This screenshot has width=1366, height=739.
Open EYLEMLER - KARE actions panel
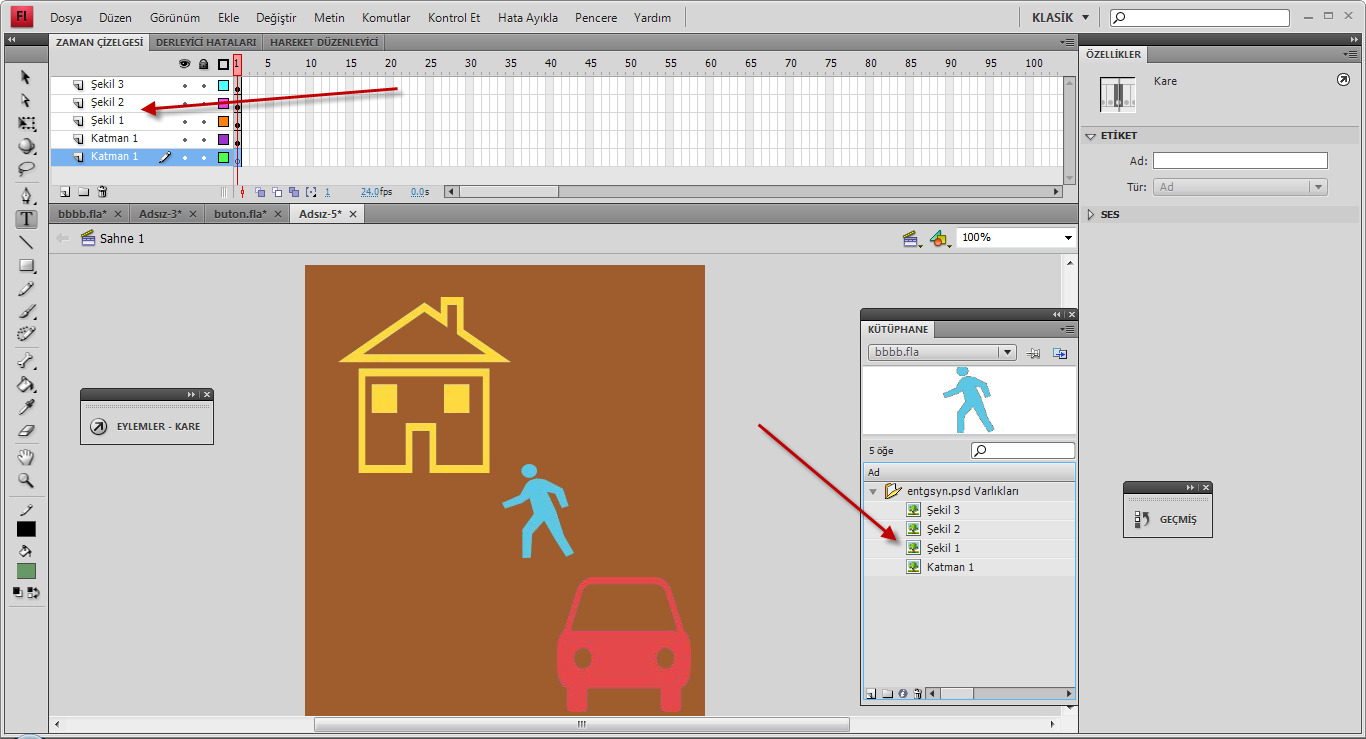pos(147,426)
